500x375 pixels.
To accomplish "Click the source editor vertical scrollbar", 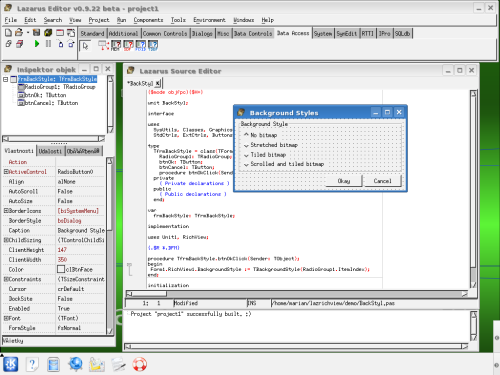I will [x=473, y=189].
